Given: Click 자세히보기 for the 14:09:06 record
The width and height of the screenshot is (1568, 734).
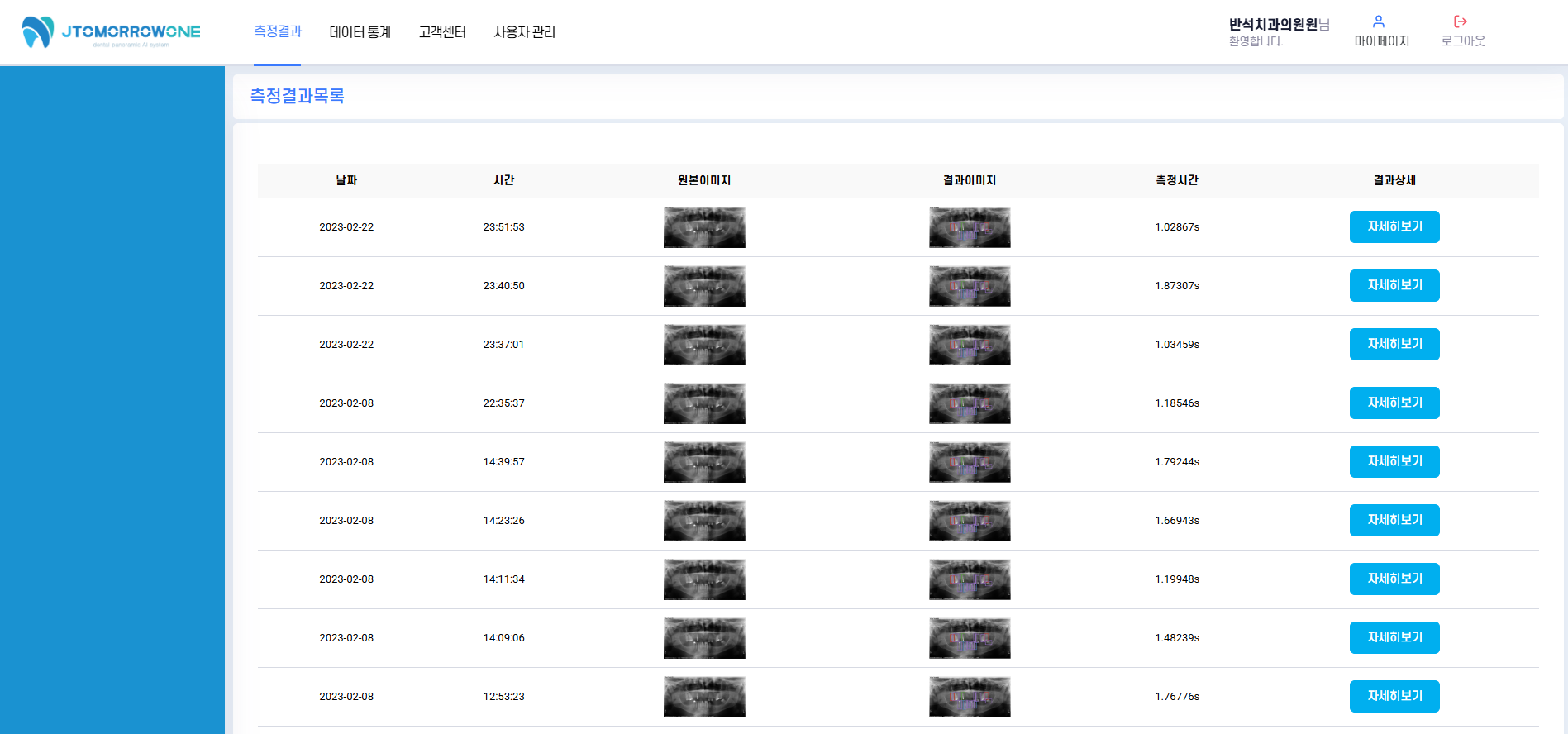Looking at the screenshot, I should tap(1394, 637).
